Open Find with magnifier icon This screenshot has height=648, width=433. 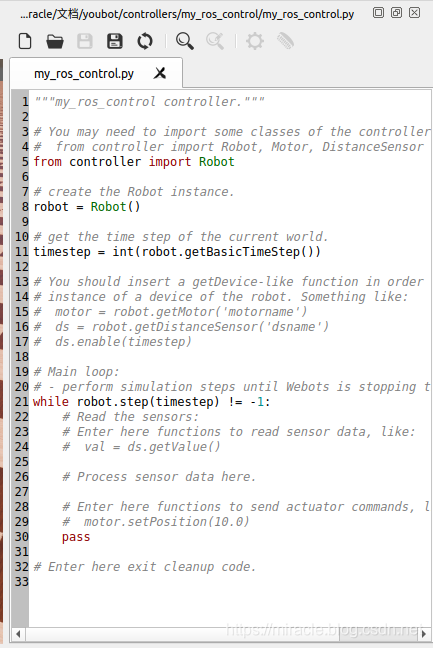tap(184, 41)
